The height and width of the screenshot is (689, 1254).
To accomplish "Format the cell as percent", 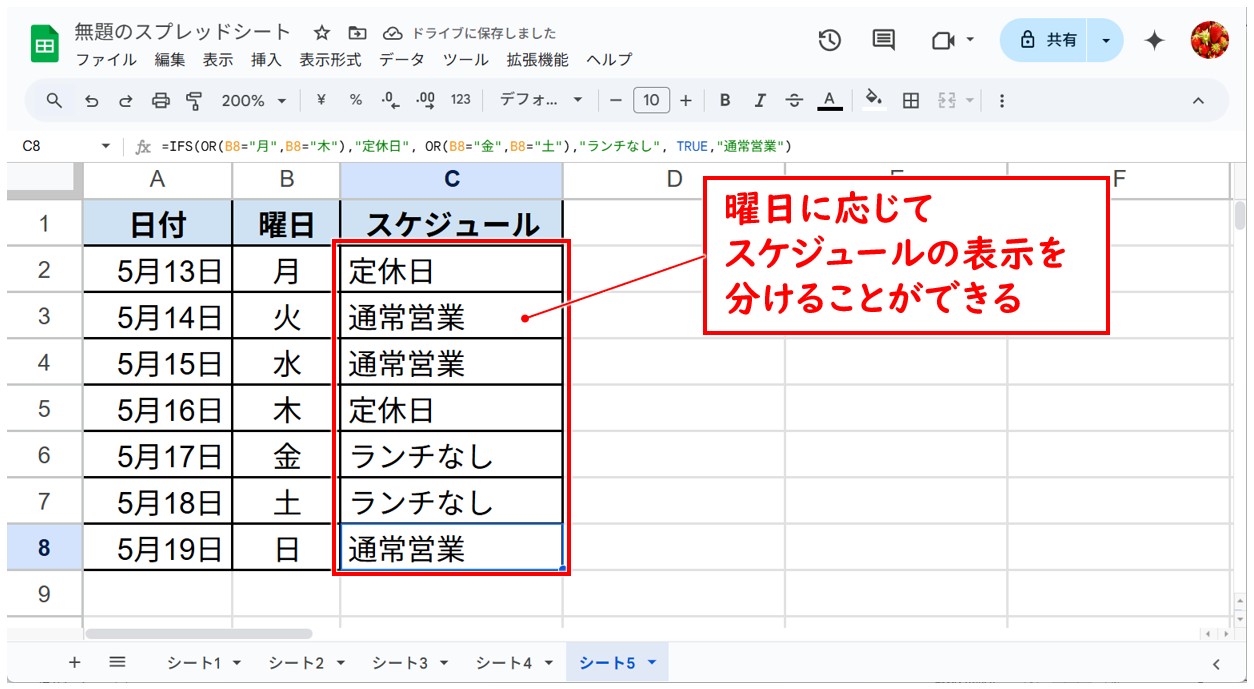I will click(x=355, y=100).
